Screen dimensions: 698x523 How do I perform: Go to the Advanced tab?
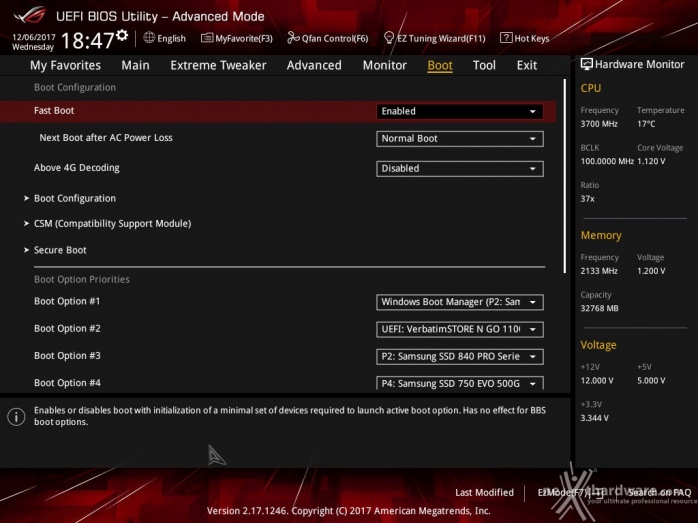(314, 65)
